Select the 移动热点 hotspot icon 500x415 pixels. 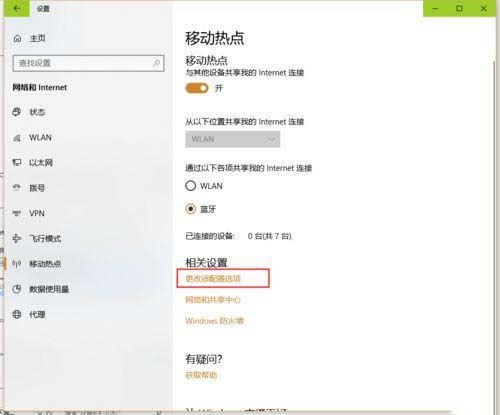tap(17, 264)
